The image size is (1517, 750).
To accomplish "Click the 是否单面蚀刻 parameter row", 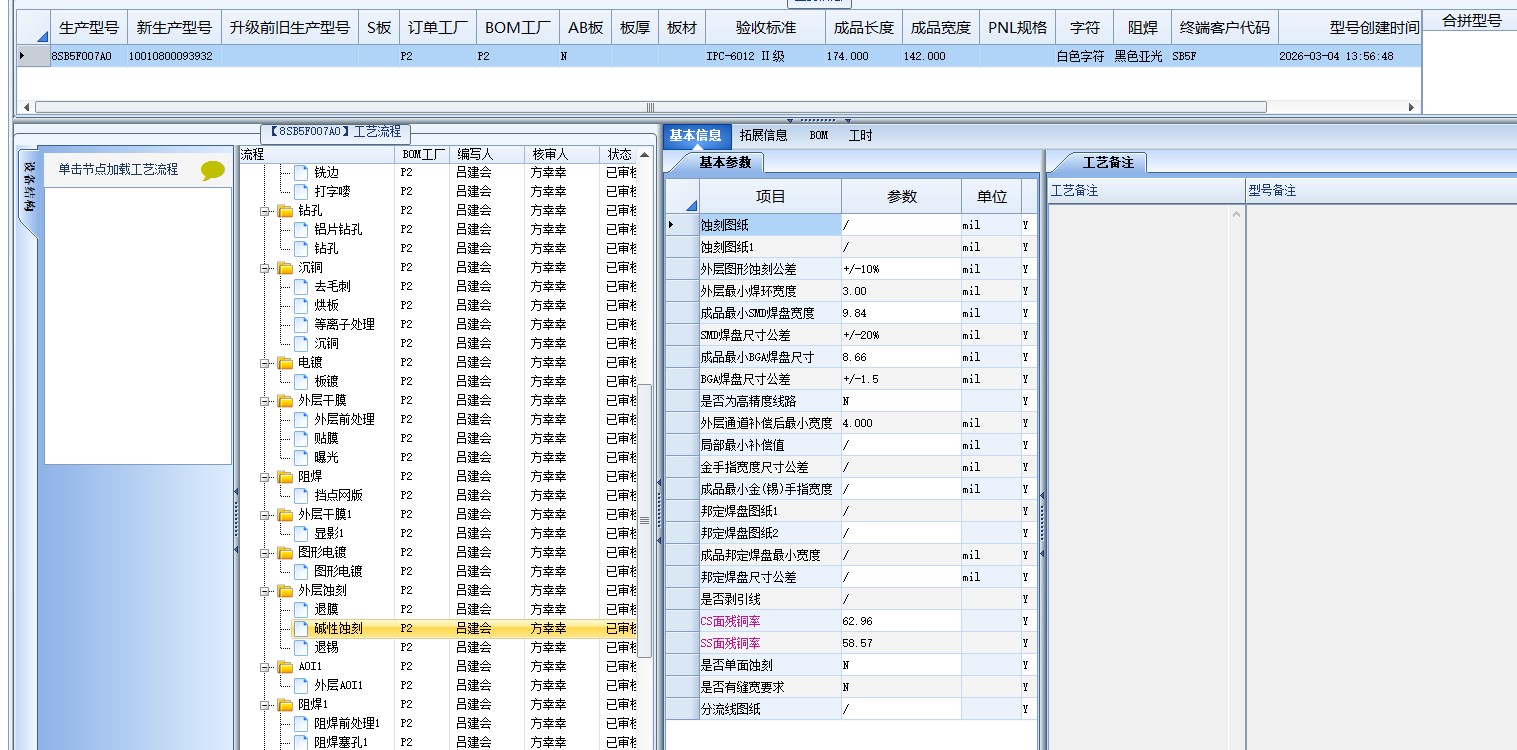I will pos(851,665).
